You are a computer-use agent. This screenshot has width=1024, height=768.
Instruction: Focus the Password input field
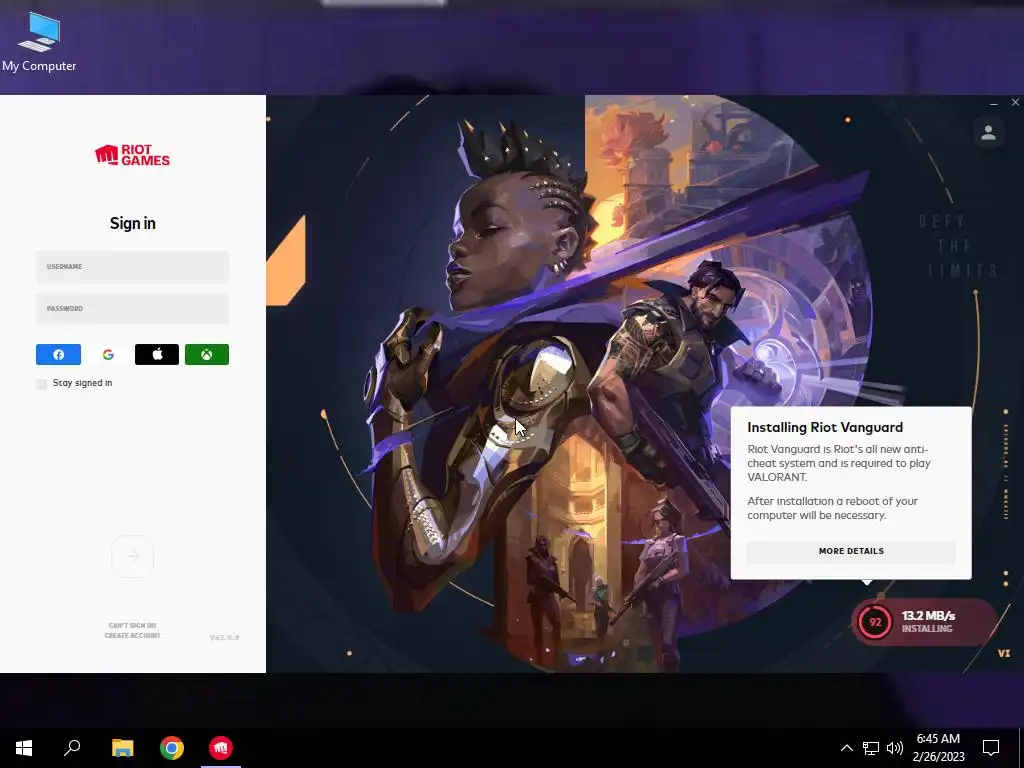(133, 308)
